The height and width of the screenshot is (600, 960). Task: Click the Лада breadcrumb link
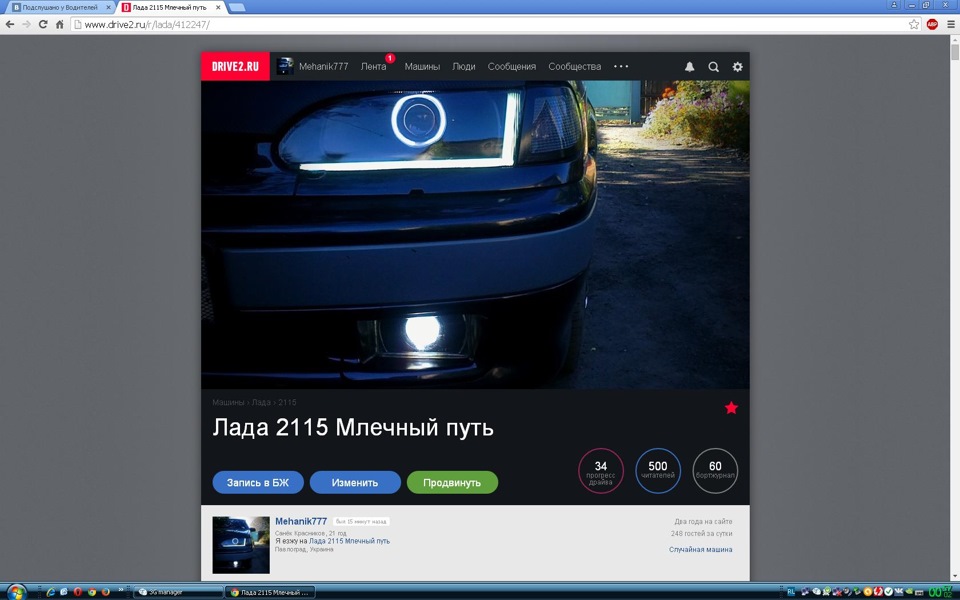(x=261, y=402)
